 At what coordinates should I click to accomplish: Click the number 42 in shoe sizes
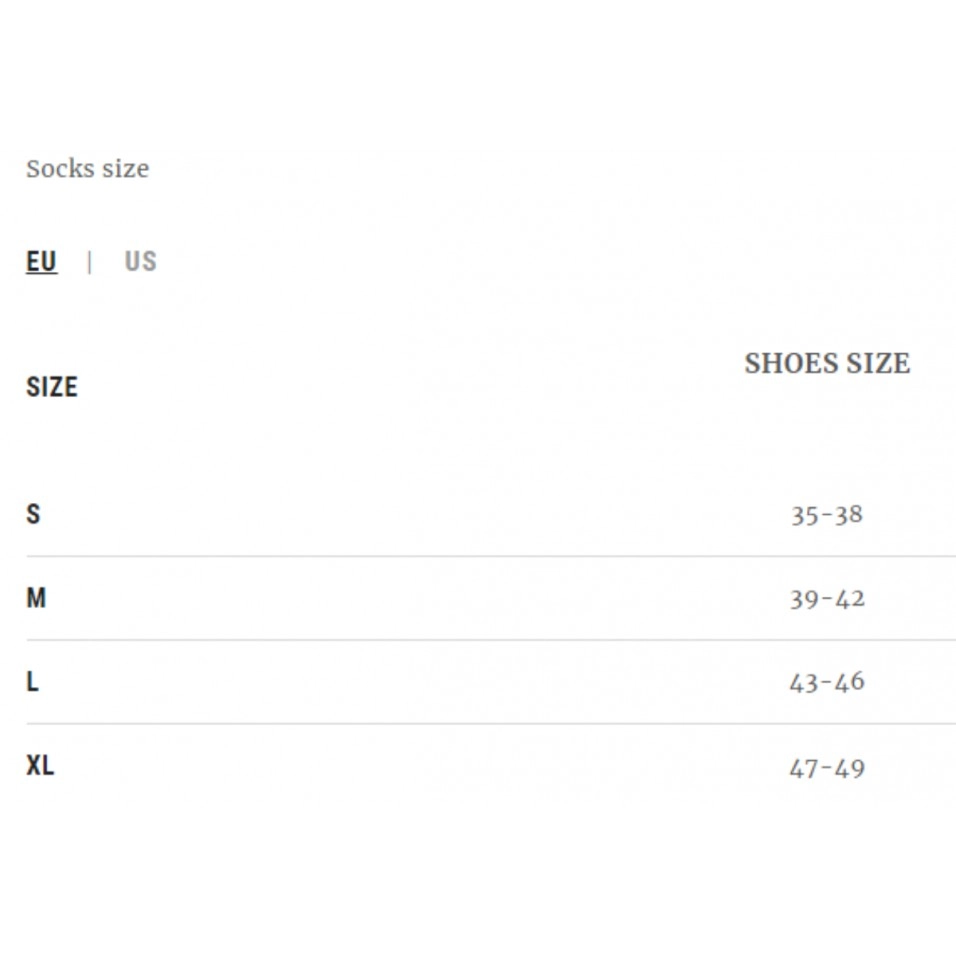(850, 600)
